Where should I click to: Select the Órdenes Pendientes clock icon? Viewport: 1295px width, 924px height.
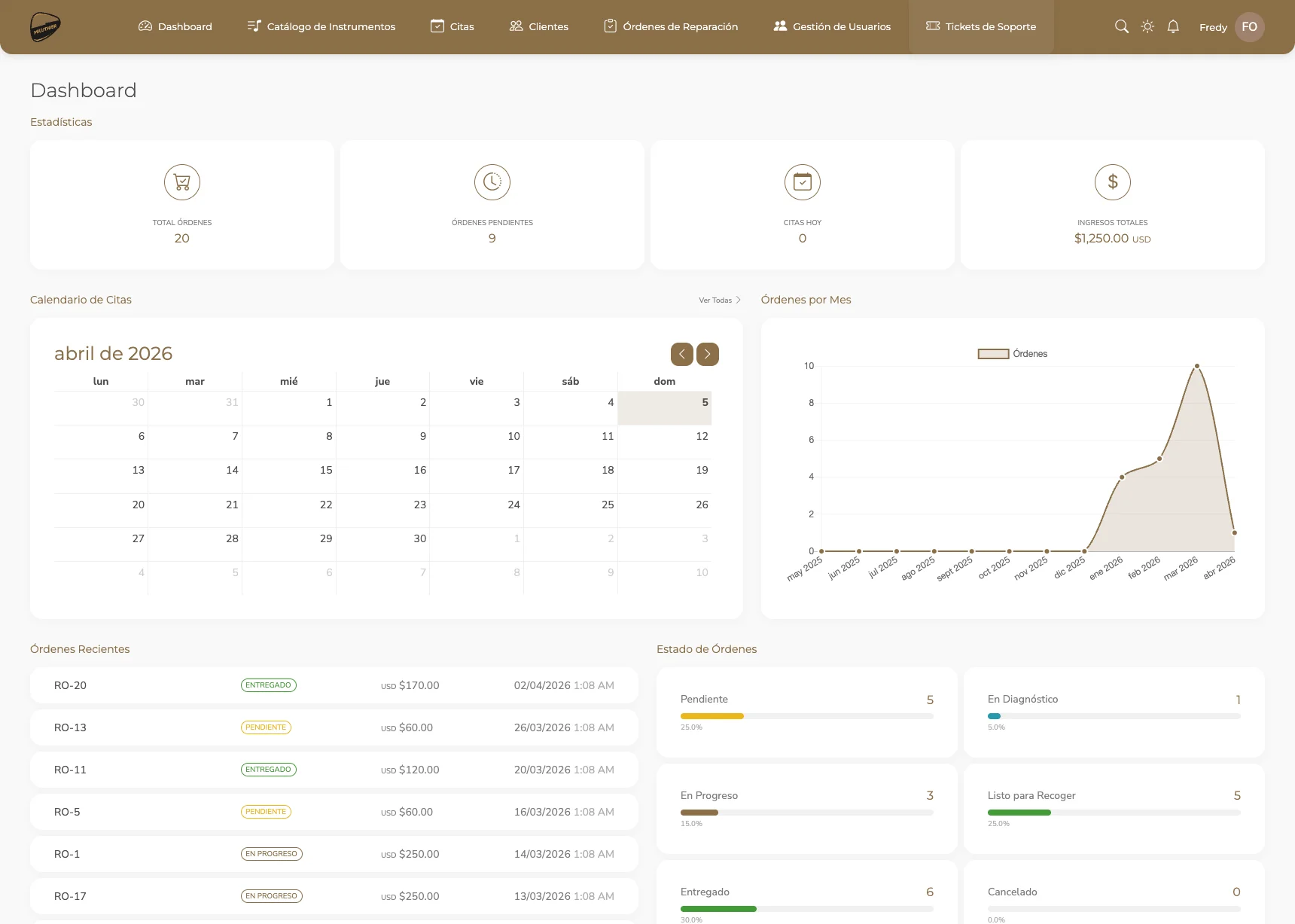point(492,182)
